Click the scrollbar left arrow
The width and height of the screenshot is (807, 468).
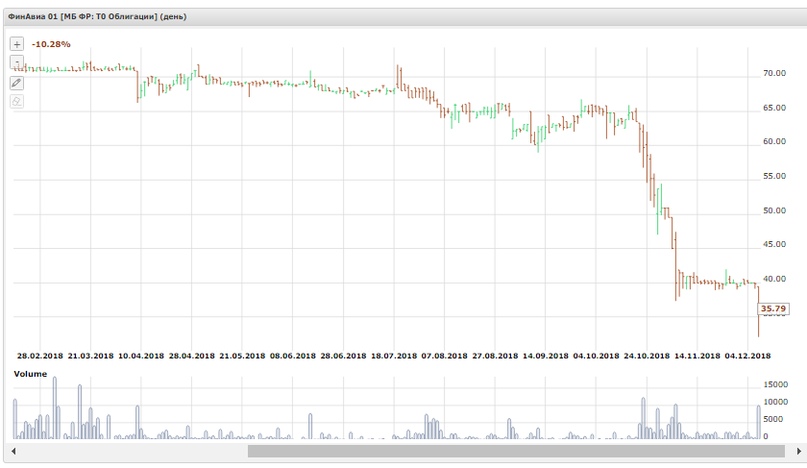point(13,451)
